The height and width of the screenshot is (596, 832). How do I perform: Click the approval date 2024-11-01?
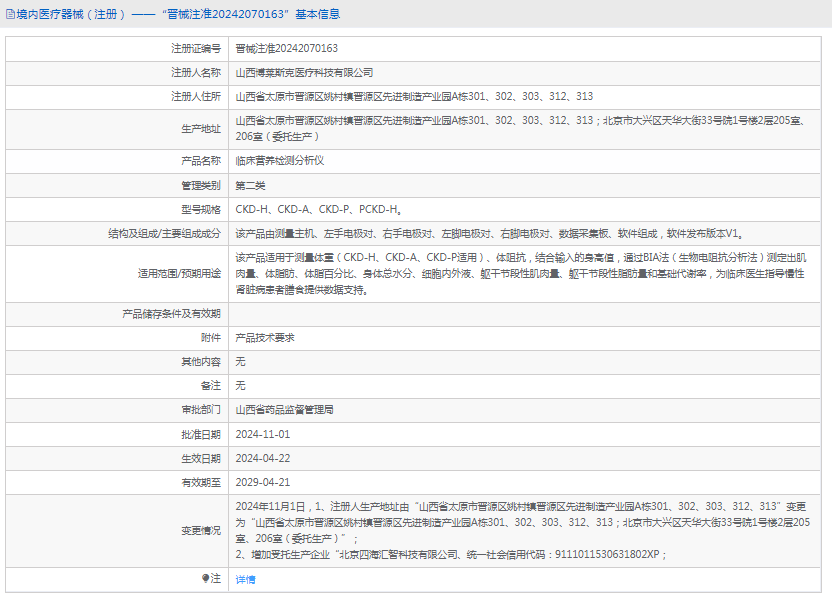click(x=262, y=434)
